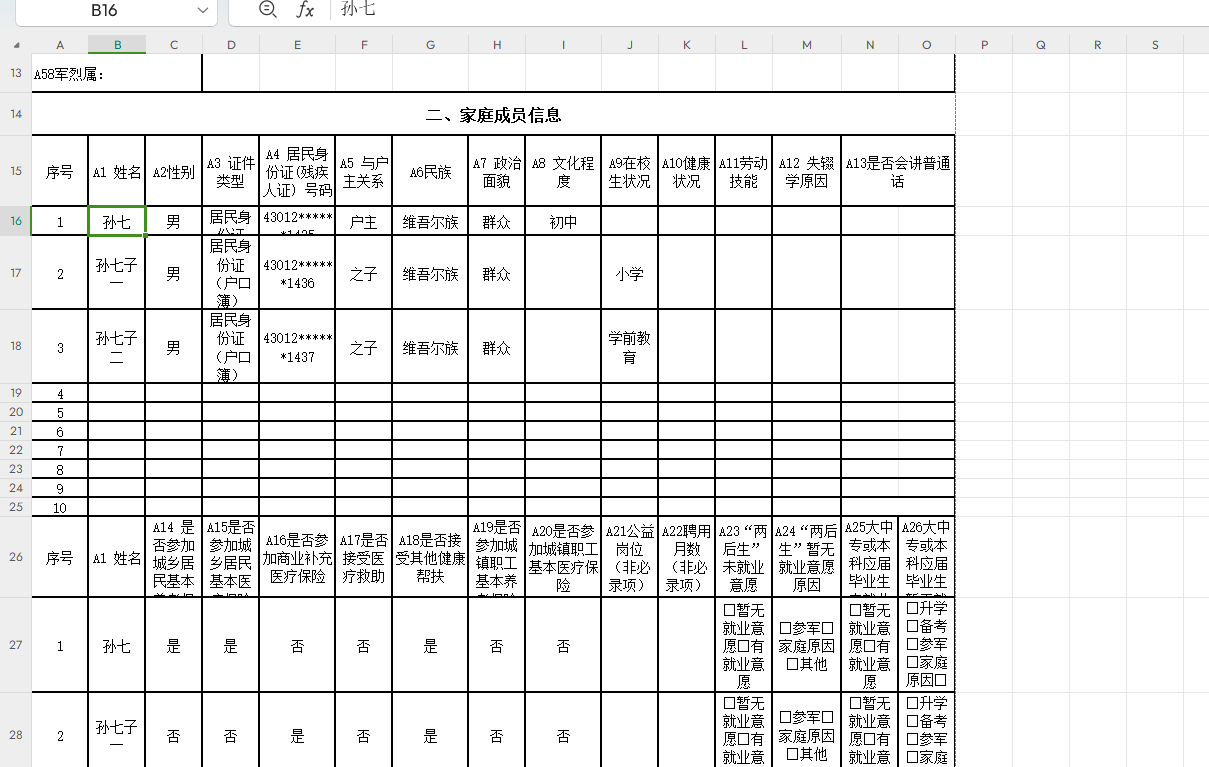Click "是" under A18 in row 27

[430, 646]
